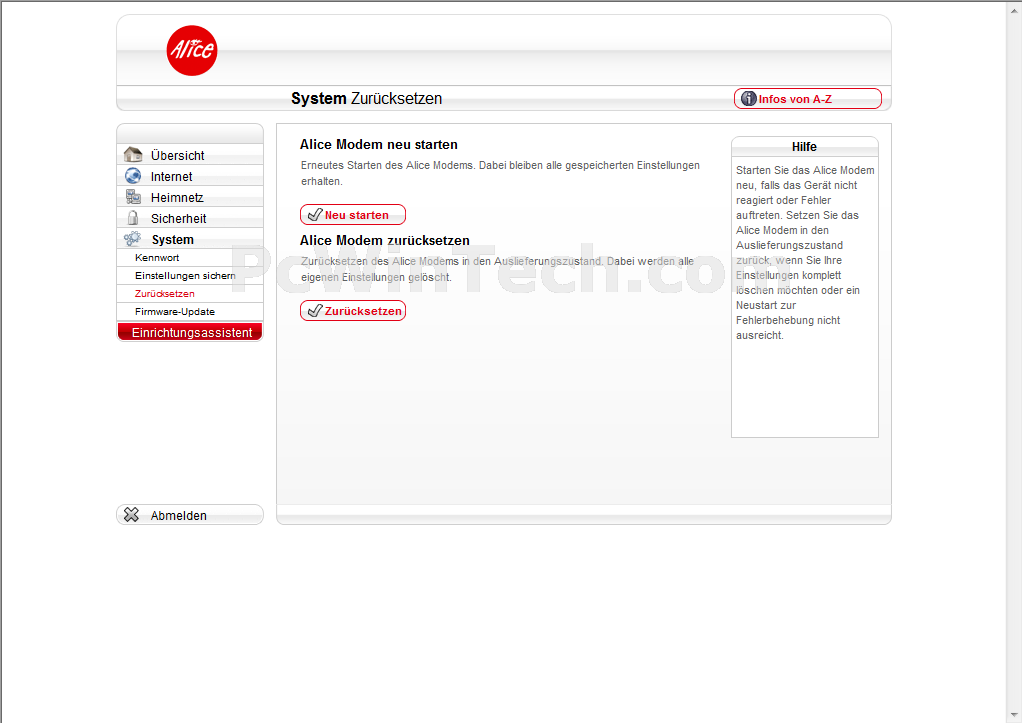The width and height of the screenshot is (1022, 723).
Task: Open the Sicherheit menu entry
Action: (x=190, y=218)
